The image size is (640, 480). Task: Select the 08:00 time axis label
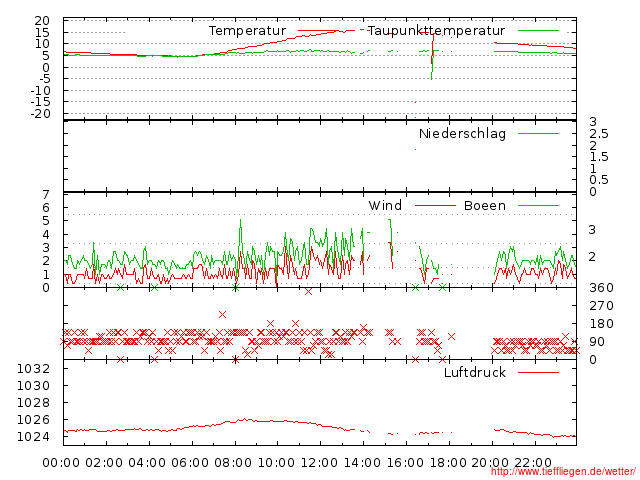pos(233,463)
